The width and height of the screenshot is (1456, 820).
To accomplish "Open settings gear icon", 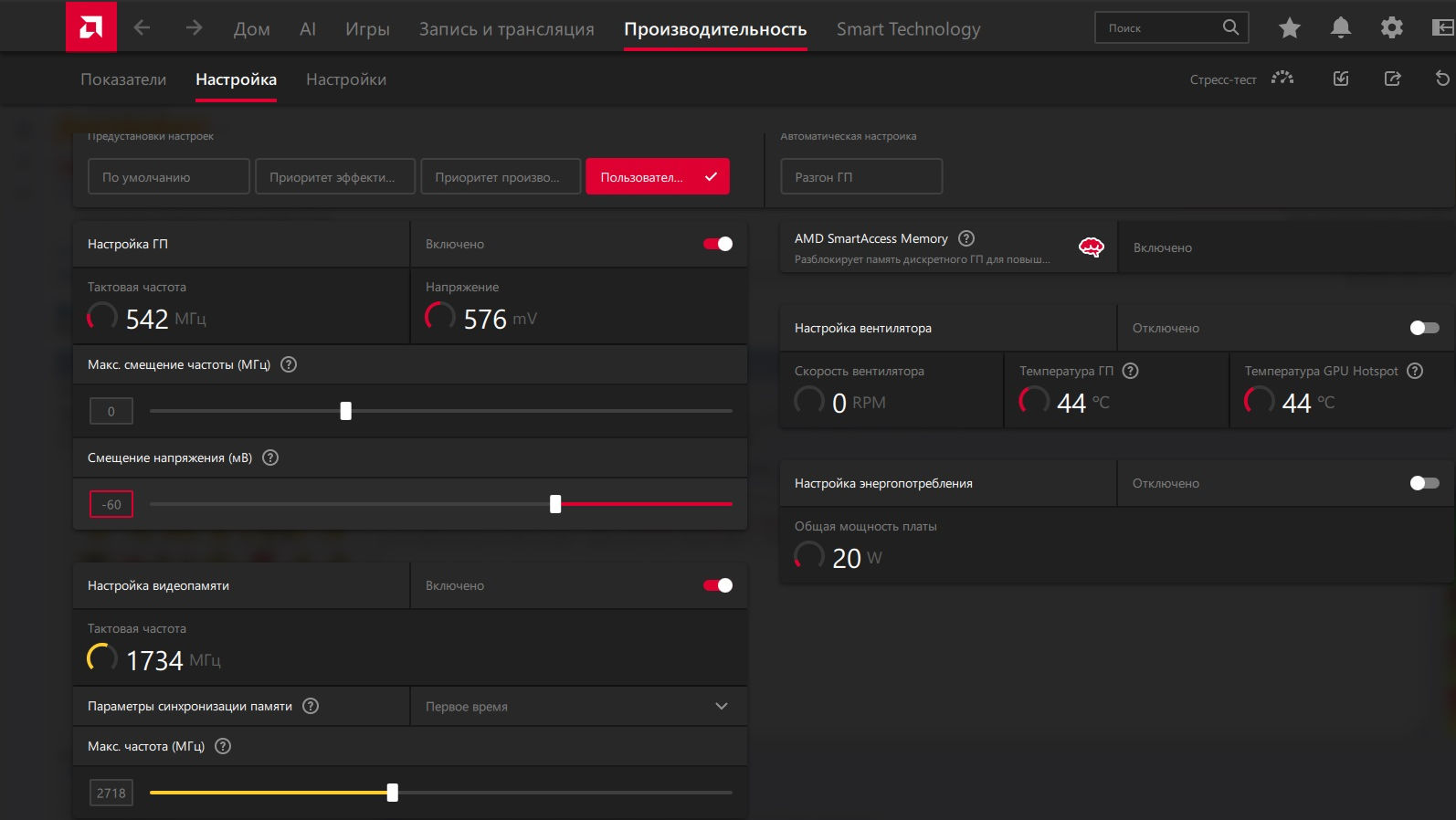I will point(1392,28).
